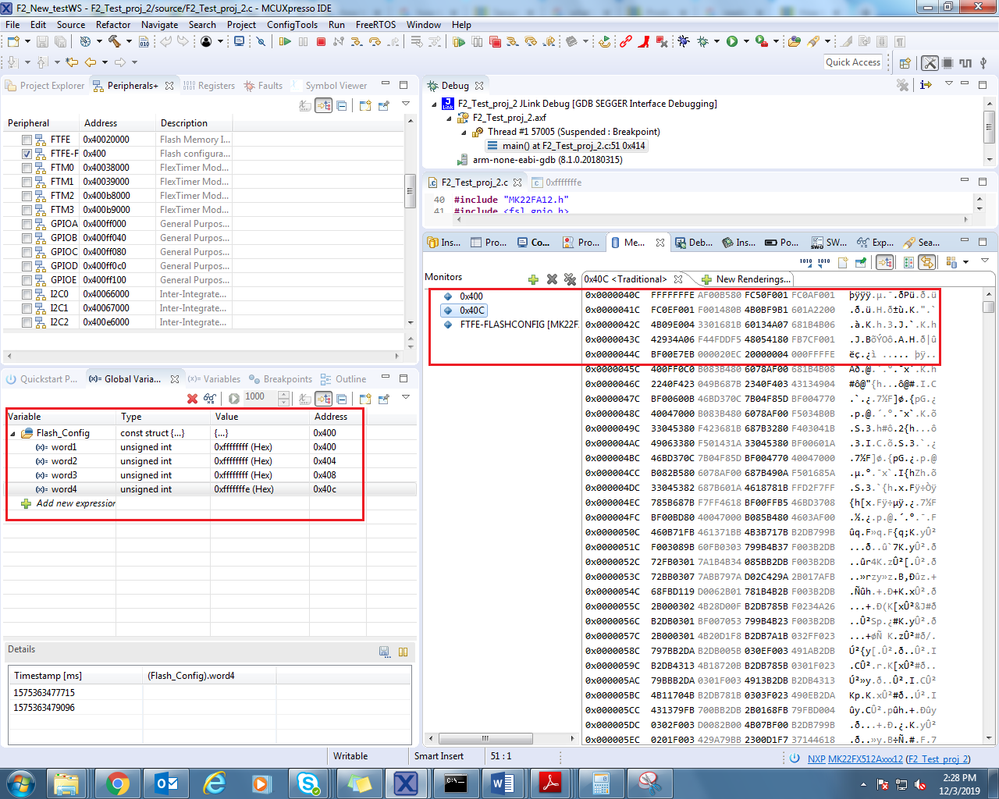Check the FTFE peripheral checkbox
Screen dimensions: 999x799
[26, 140]
